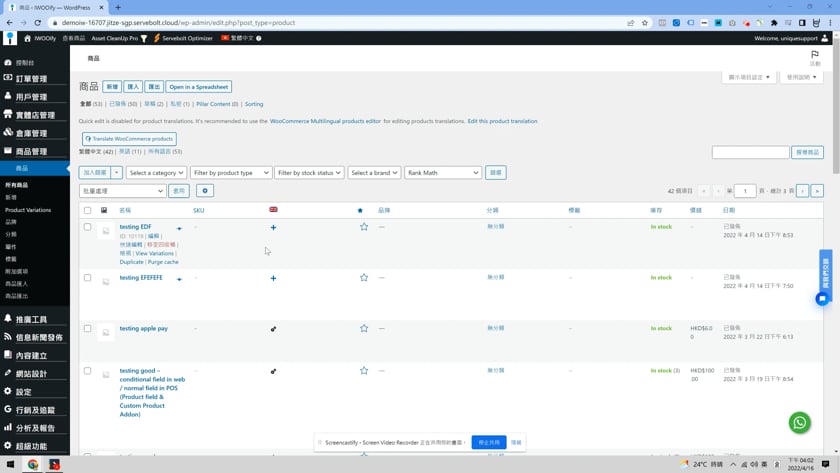
Task: Add English translation for testing EDF
Action: tap(273, 228)
